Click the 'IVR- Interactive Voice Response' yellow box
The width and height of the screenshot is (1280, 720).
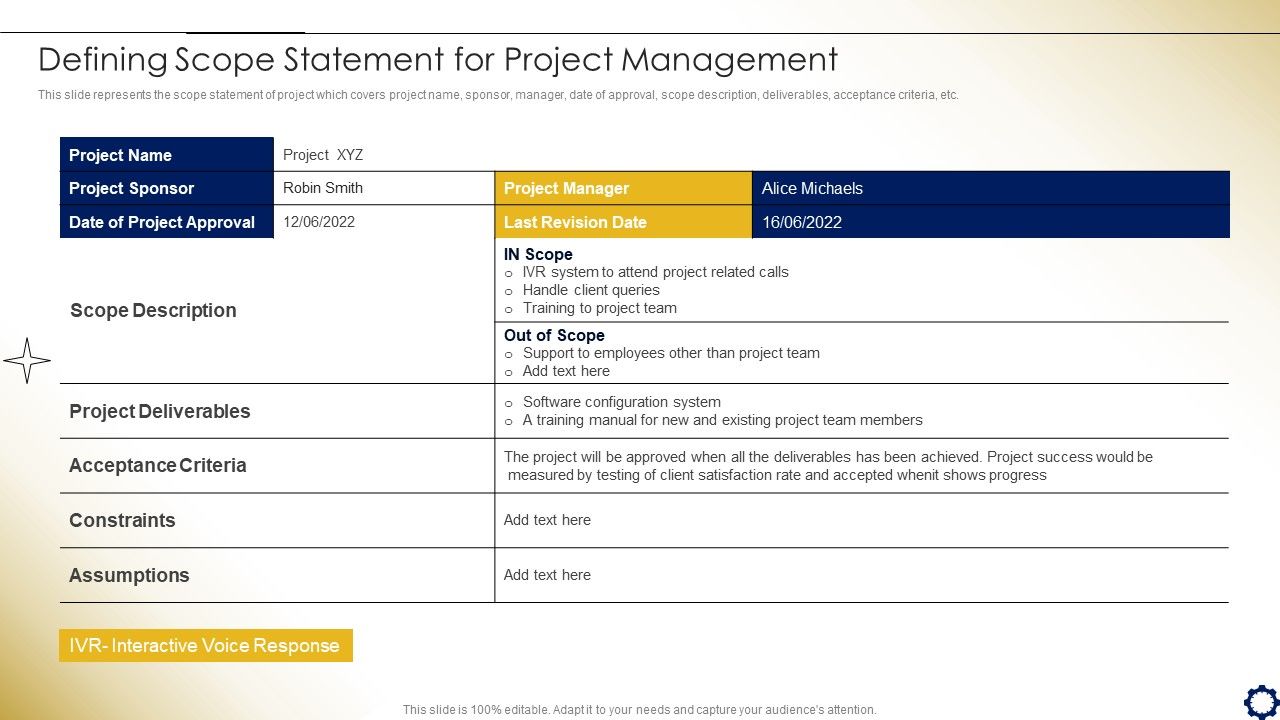pyautogui.click(x=206, y=645)
